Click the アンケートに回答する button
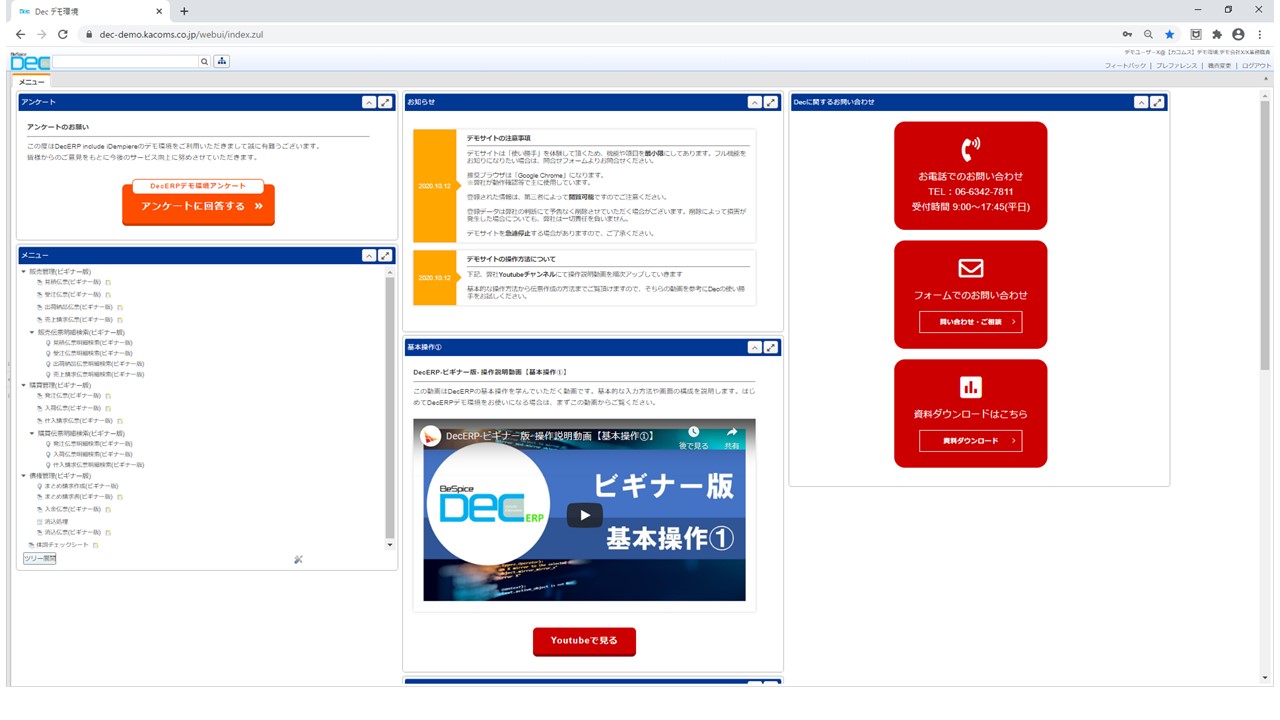 click(198, 205)
